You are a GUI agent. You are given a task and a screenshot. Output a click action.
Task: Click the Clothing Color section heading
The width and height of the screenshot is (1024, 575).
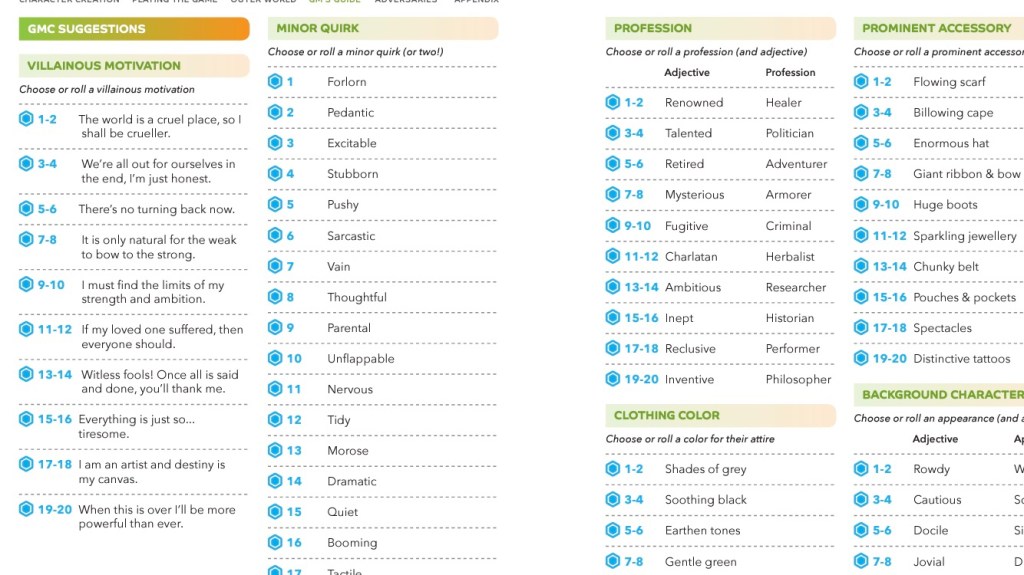click(667, 415)
